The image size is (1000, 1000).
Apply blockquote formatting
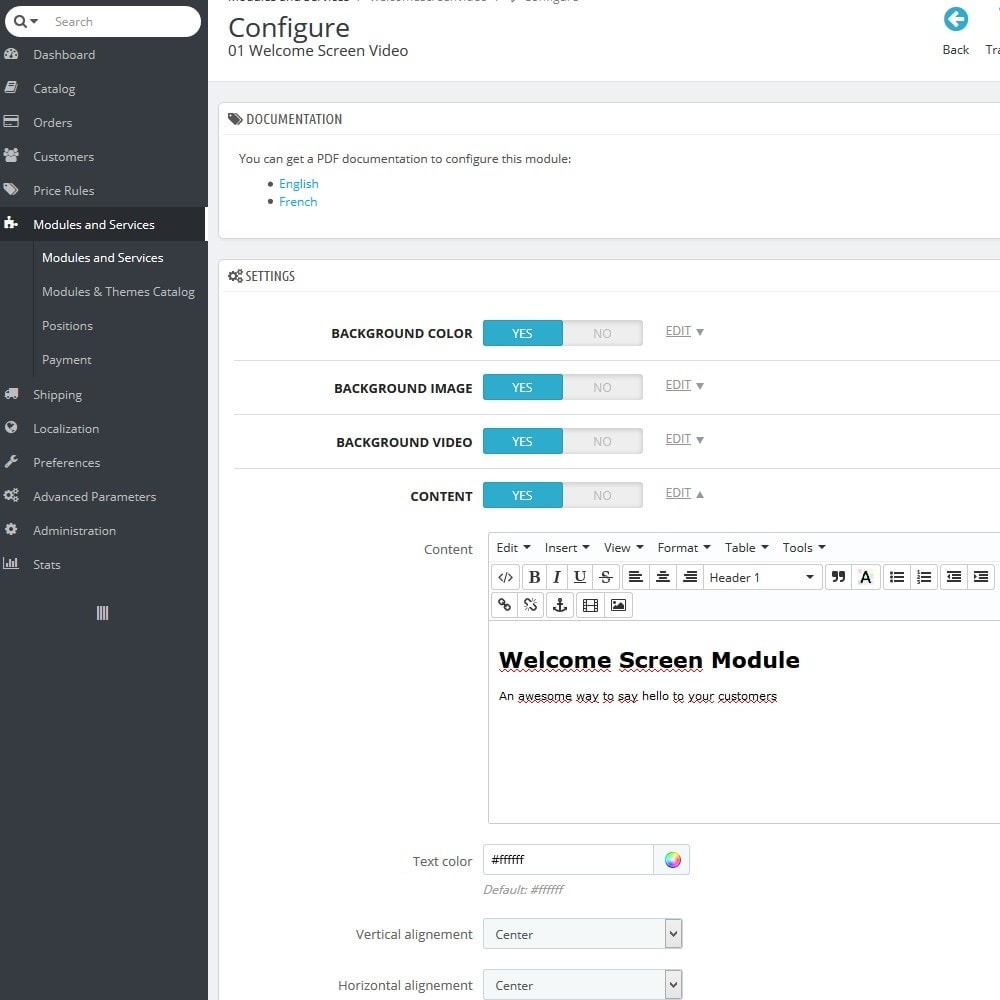[839, 577]
